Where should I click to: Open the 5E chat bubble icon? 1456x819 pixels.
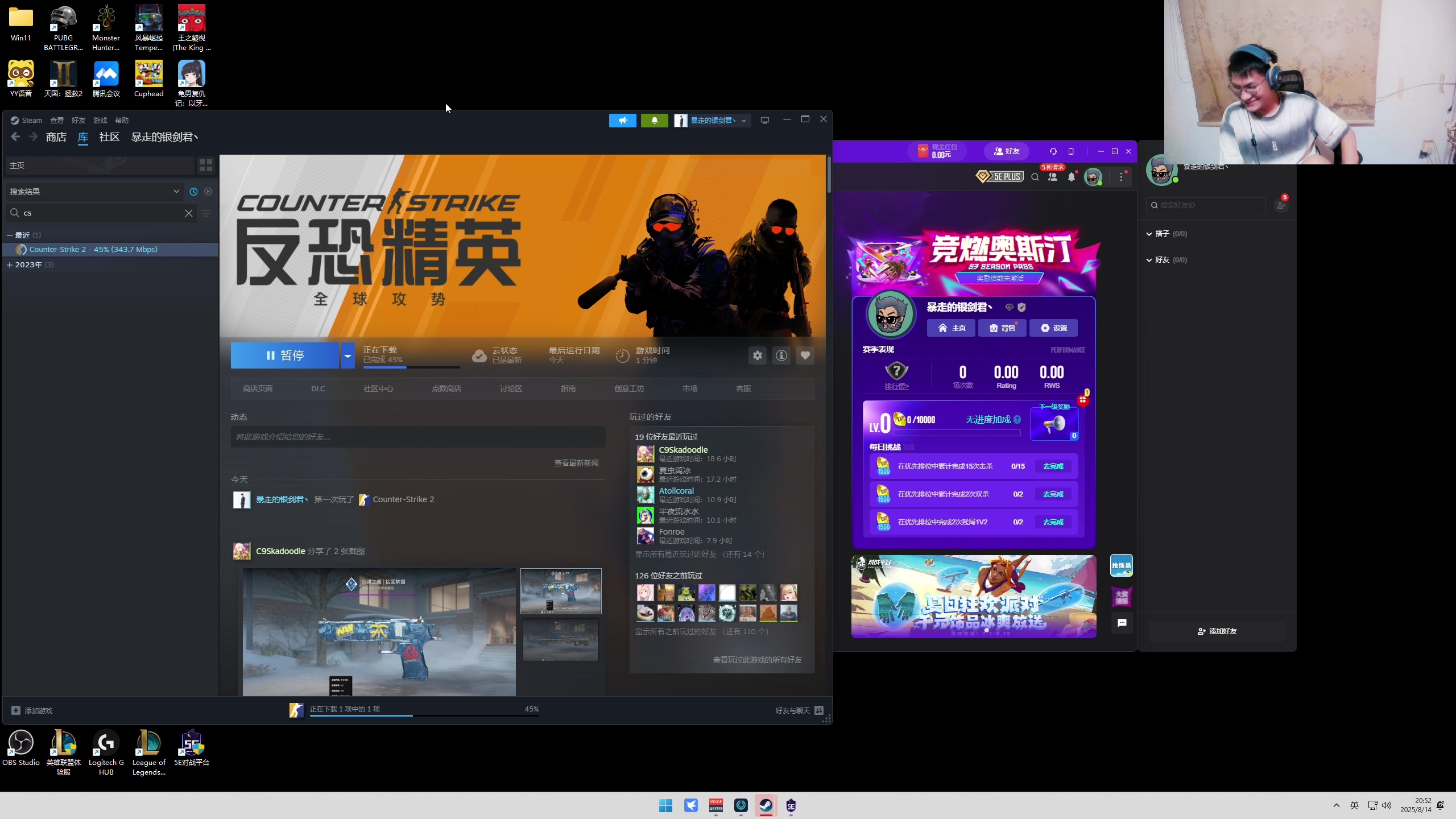click(x=1122, y=623)
